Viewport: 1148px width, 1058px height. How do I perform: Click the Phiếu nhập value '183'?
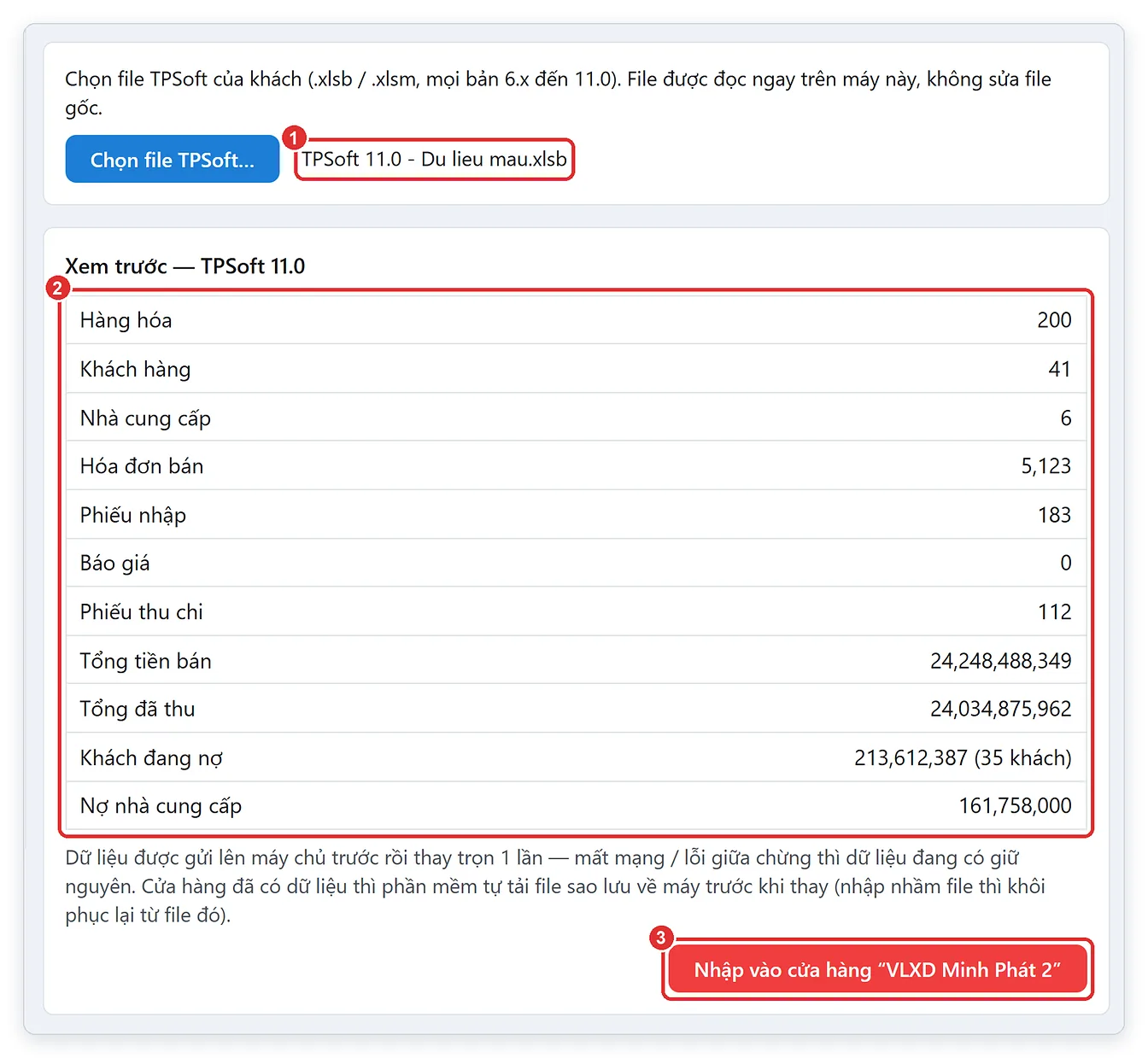[1054, 515]
